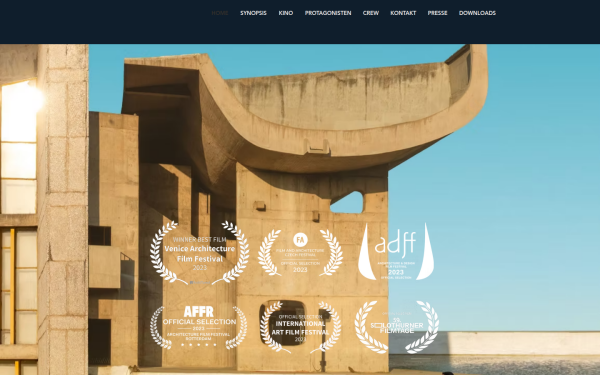Image resolution: width=600 pixels, height=375 pixels.
Task: Click the adff festival logo
Action: point(396,251)
